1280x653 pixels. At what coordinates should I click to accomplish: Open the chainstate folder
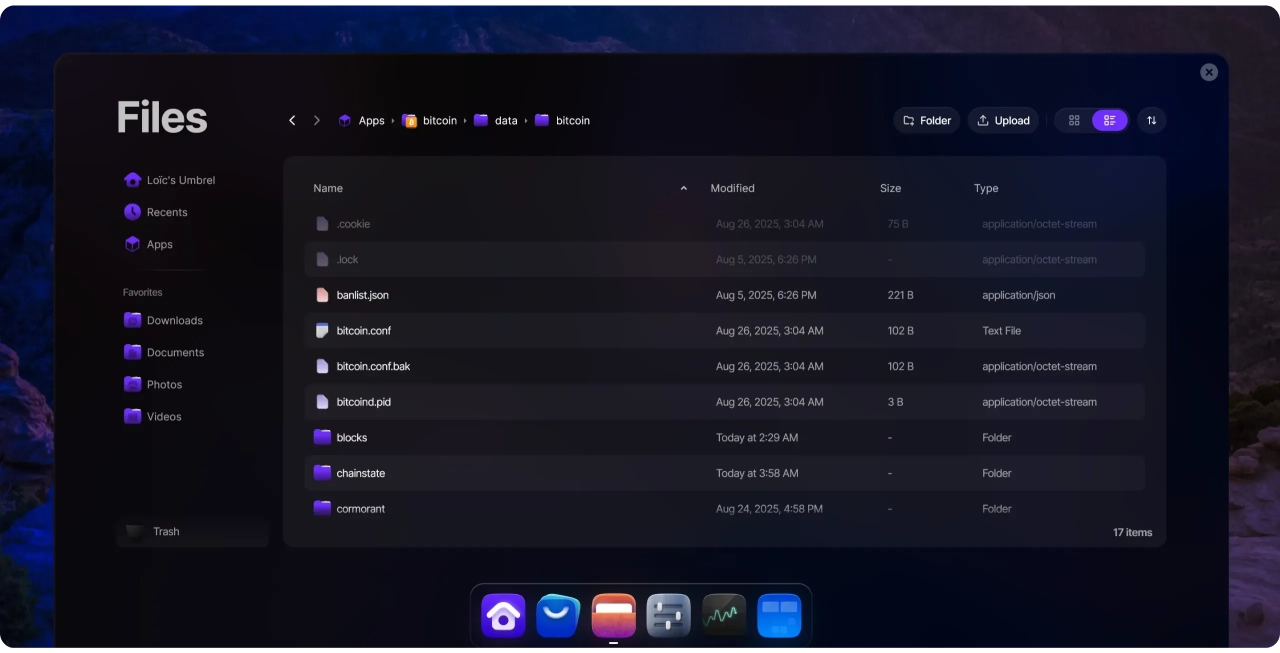coord(360,473)
